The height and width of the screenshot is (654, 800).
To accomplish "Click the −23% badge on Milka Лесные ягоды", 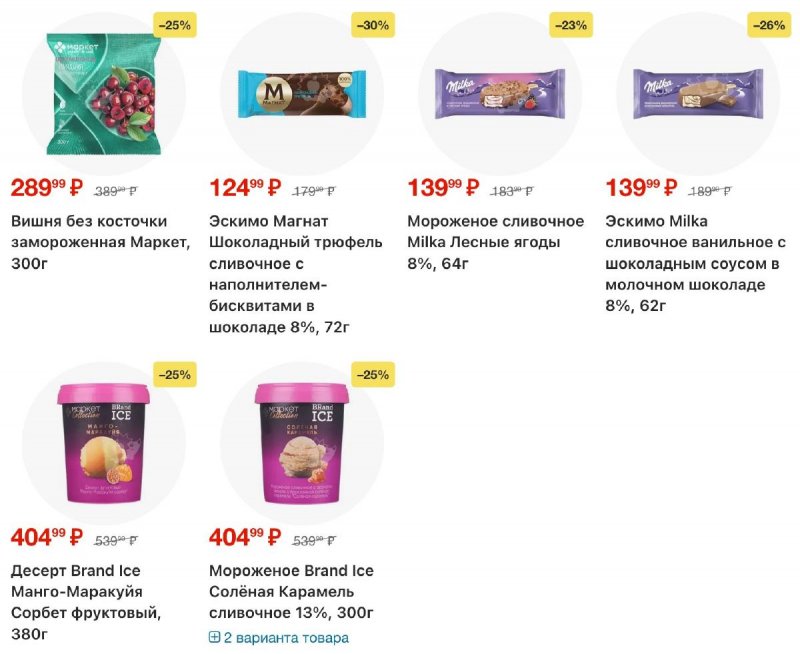I will point(570,25).
